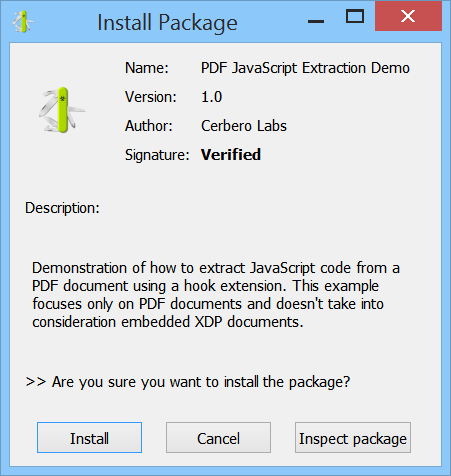Maximize the Install Package dialog
The height and width of the screenshot is (476, 451).
coord(355,16)
